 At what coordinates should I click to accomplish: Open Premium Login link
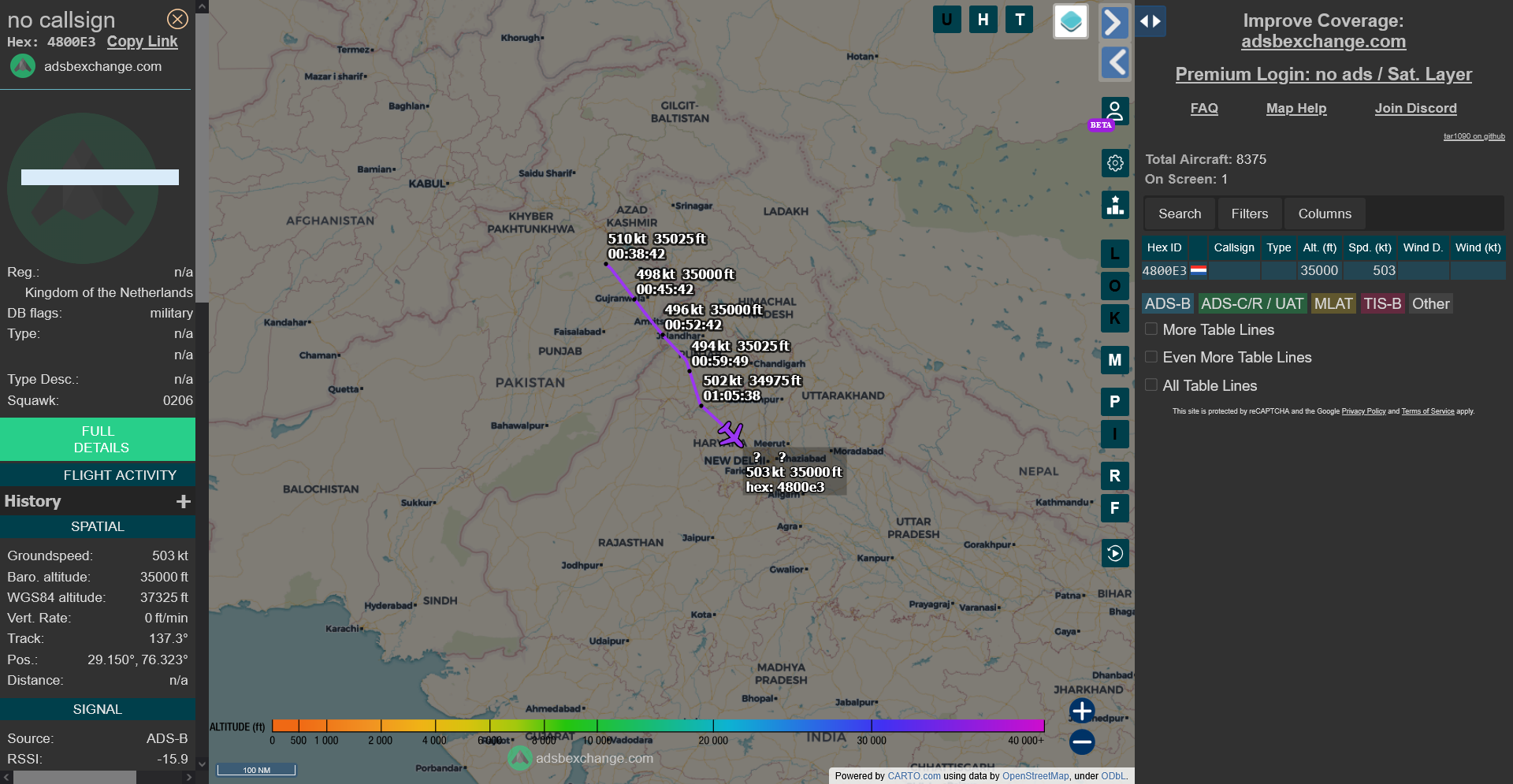pos(1323,74)
